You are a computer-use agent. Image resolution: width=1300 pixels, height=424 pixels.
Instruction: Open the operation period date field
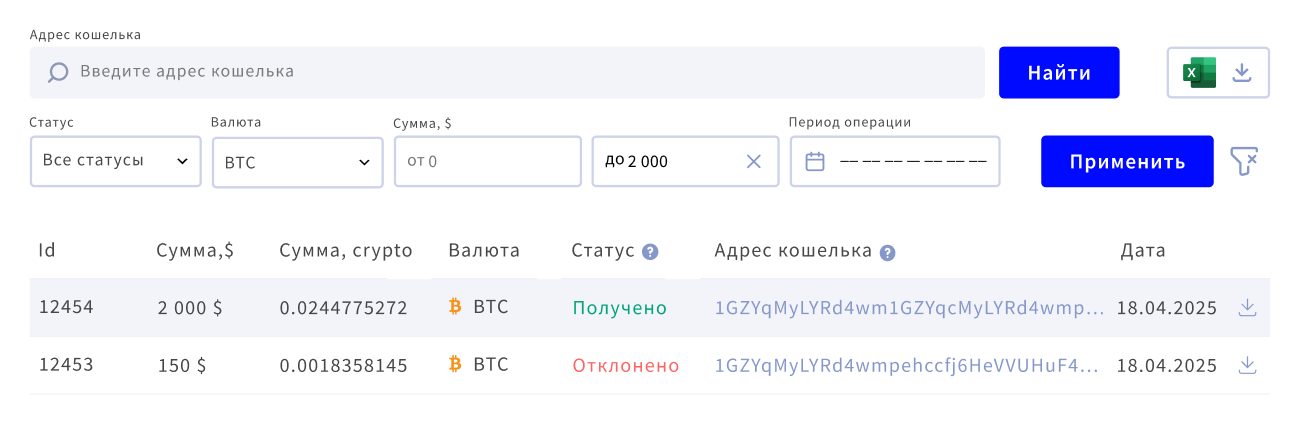(910, 161)
